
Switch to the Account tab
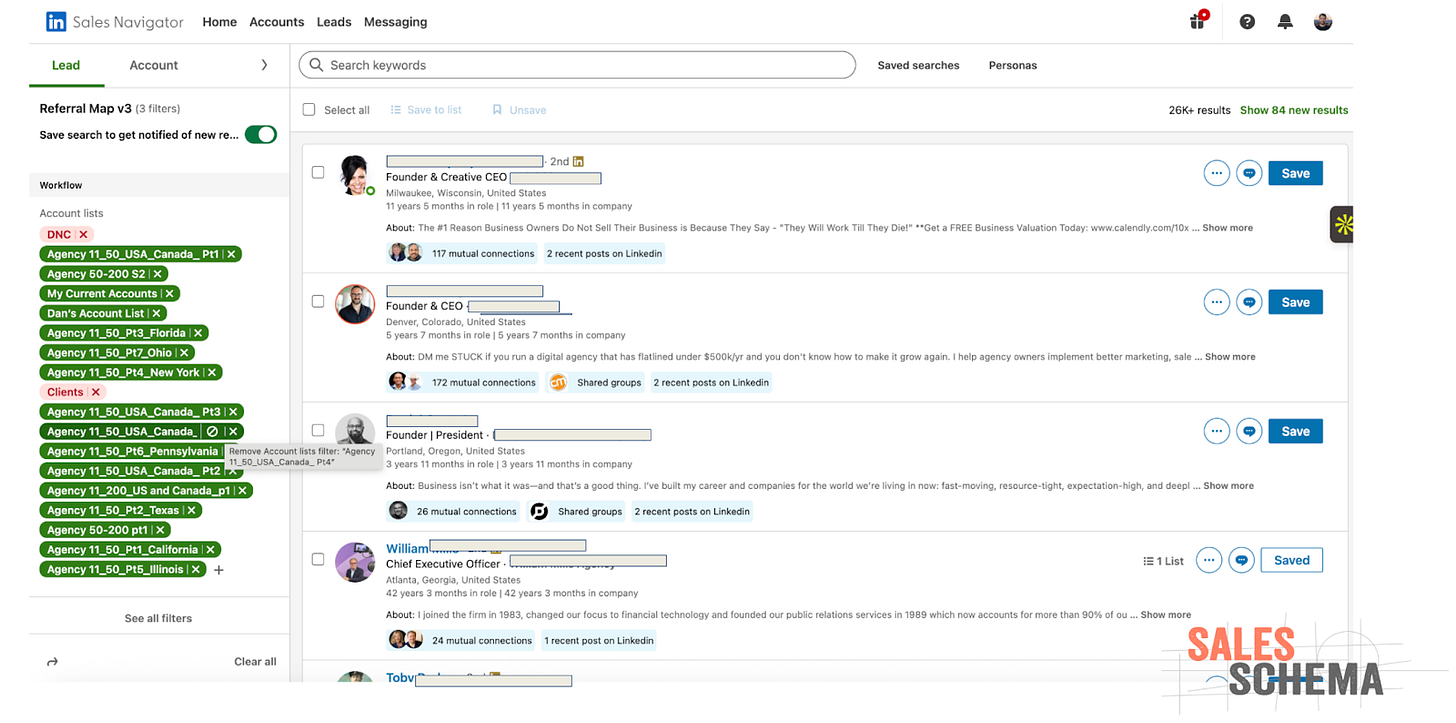pos(154,65)
